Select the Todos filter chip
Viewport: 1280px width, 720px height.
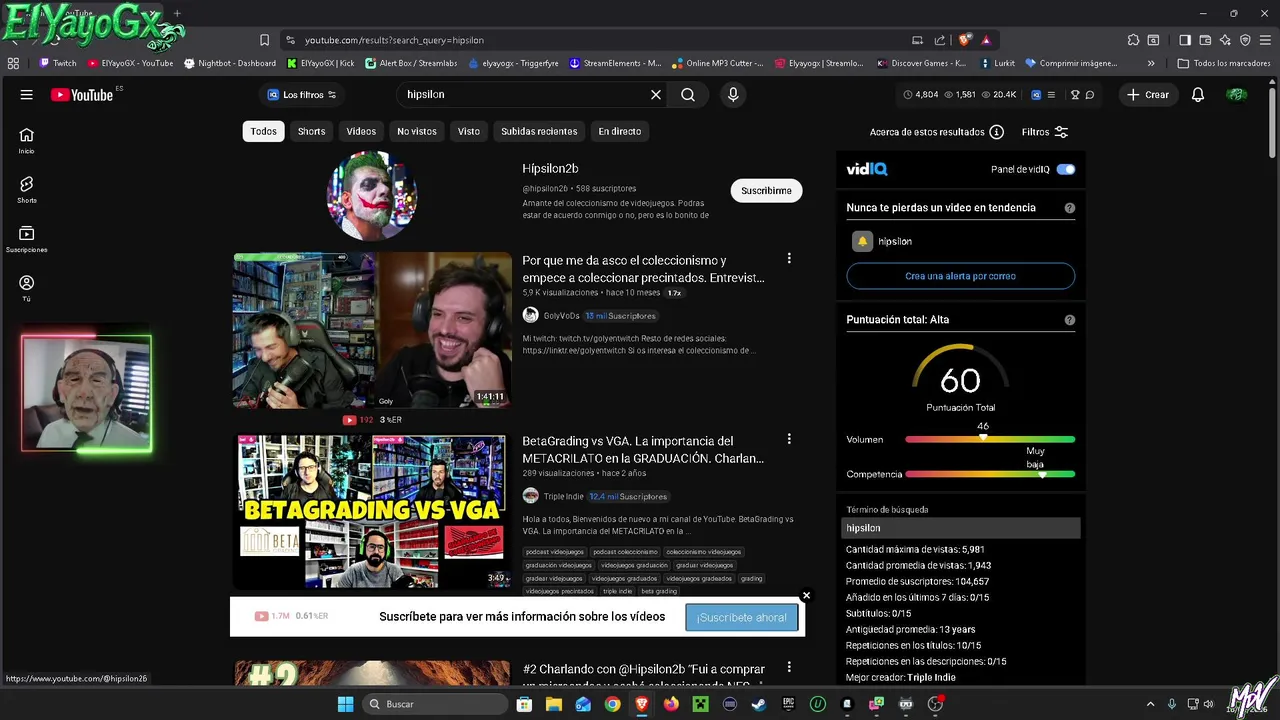click(264, 131)
